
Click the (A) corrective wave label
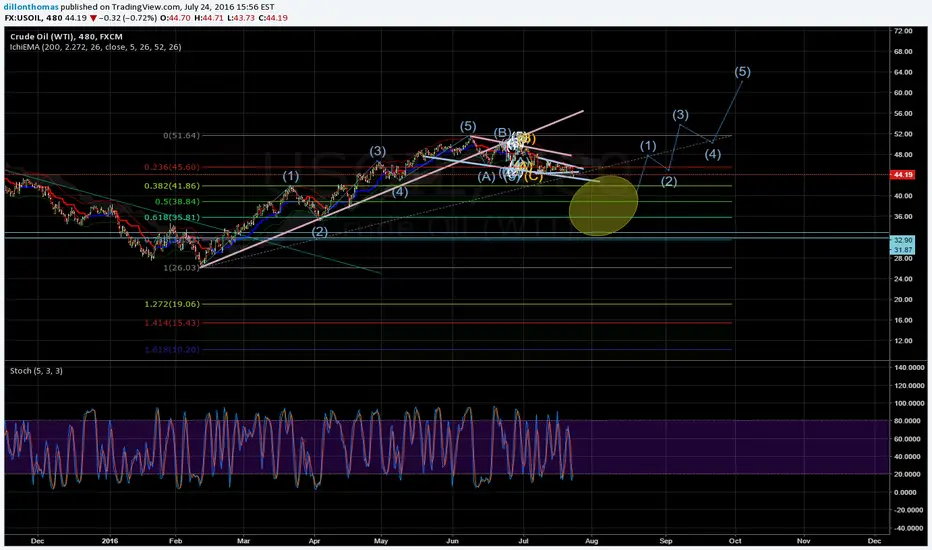tap(486, 177)
